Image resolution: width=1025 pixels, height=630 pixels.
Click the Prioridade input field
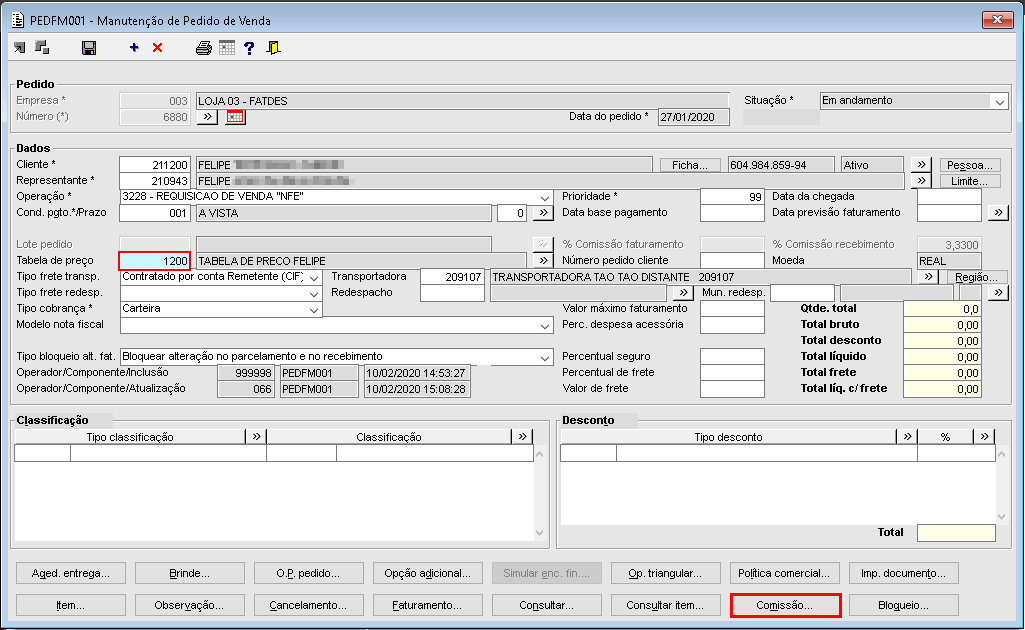pyautogui.click(x=732, y=197)
